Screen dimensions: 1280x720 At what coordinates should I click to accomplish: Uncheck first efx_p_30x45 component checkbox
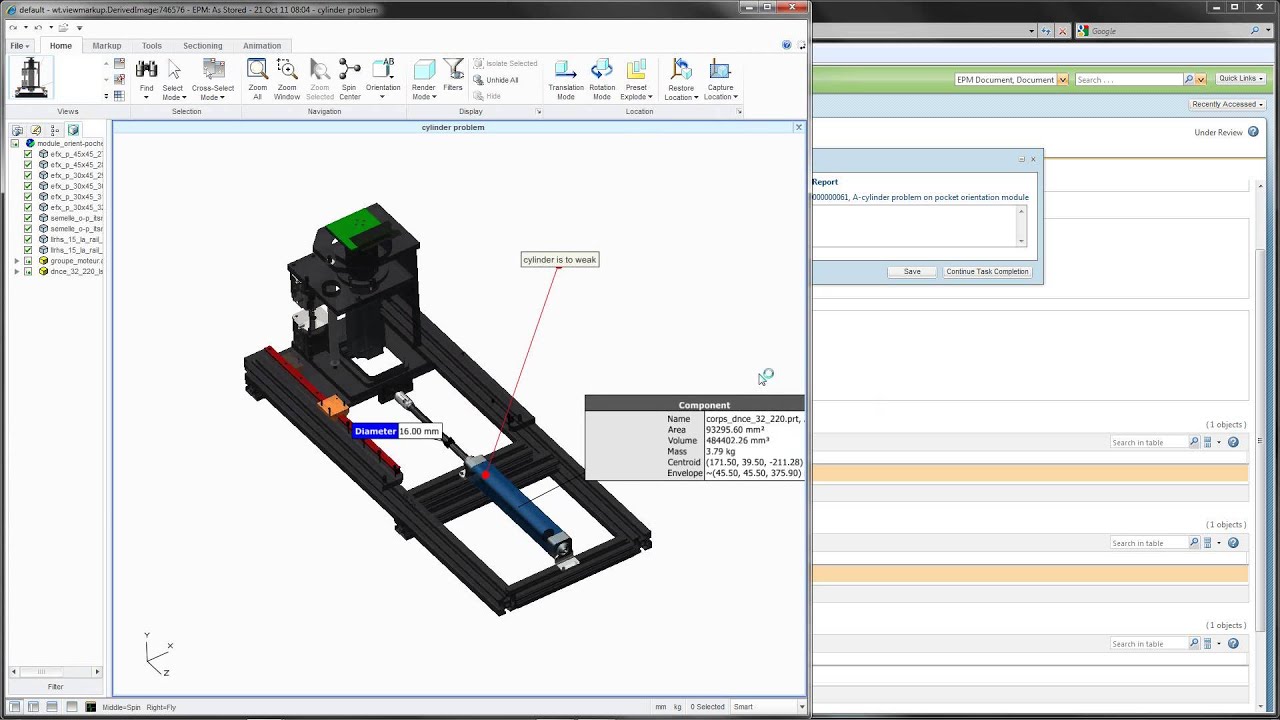pos(28,176)
